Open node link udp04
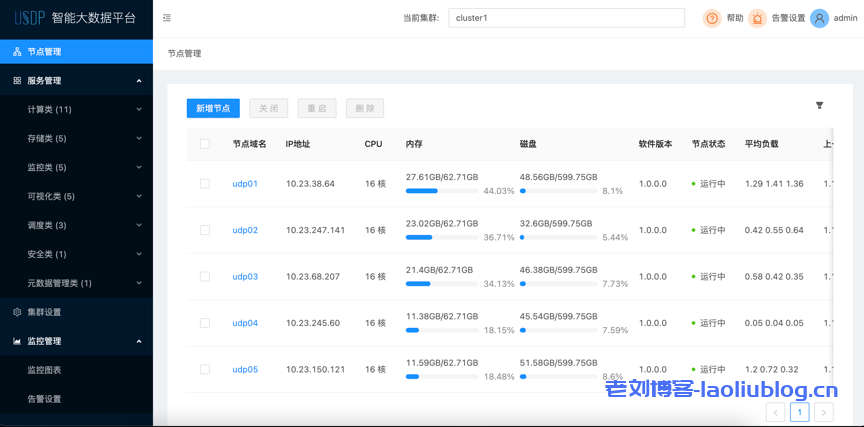The height and width of the screenshot is (427, 864). click(x=245, y=323)
